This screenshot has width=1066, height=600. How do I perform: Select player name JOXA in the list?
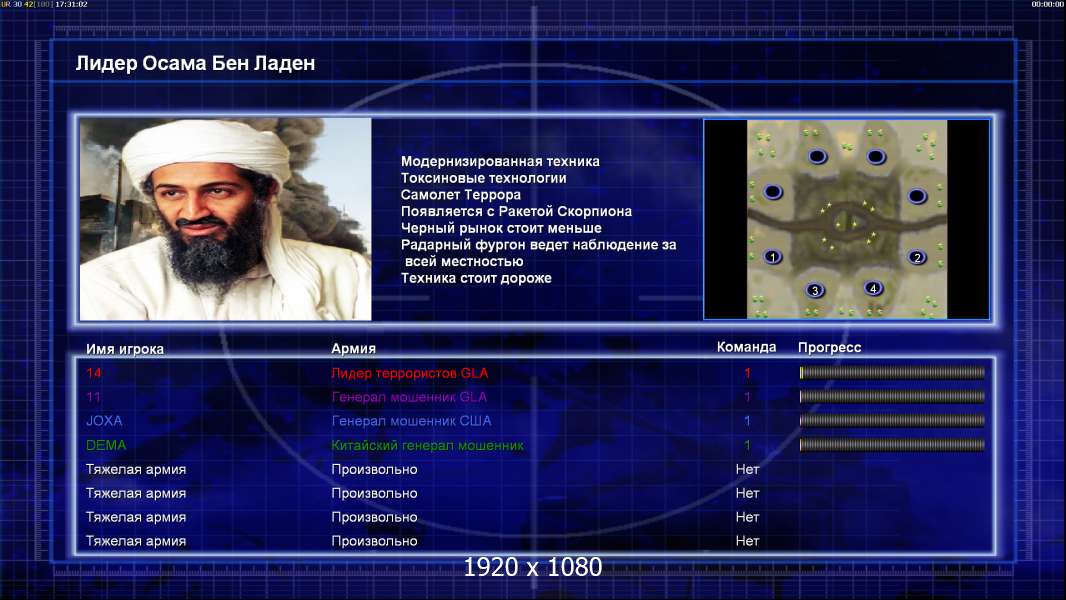(x=105, y=421)
